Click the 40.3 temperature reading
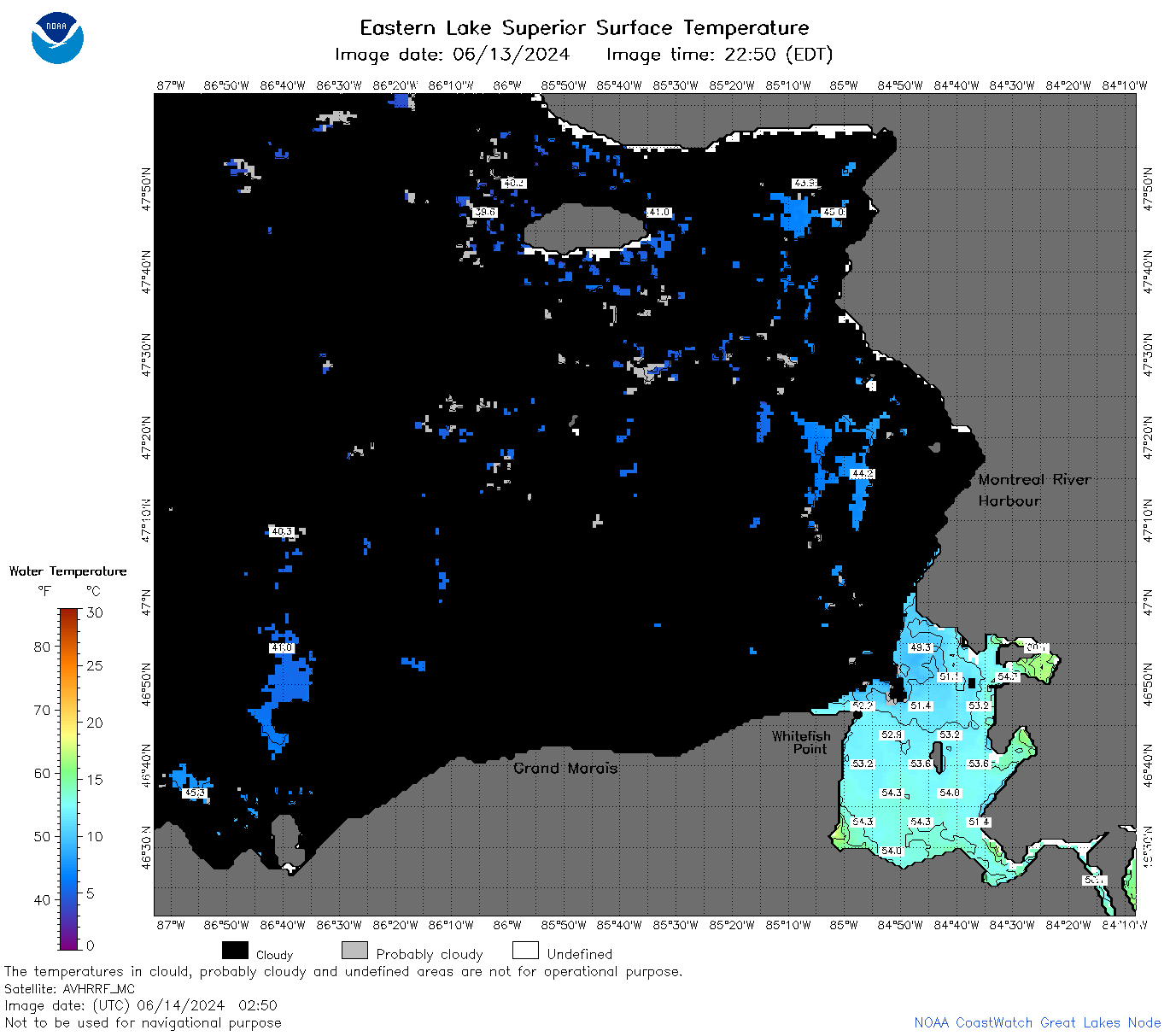 click(281, 531)
